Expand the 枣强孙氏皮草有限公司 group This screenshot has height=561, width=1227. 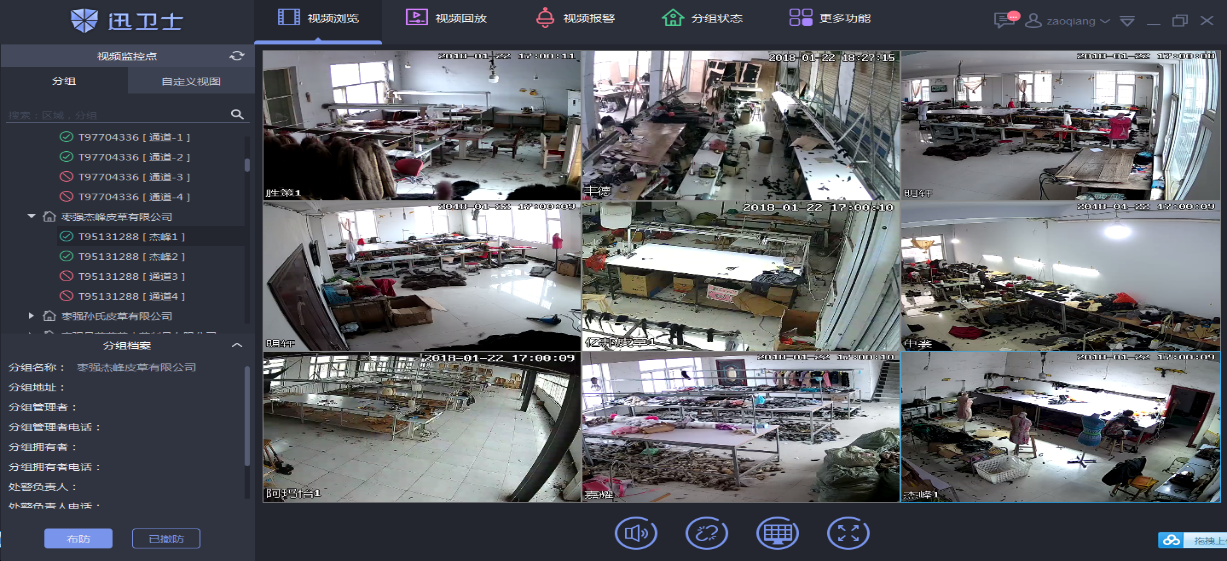coord(32,316)
